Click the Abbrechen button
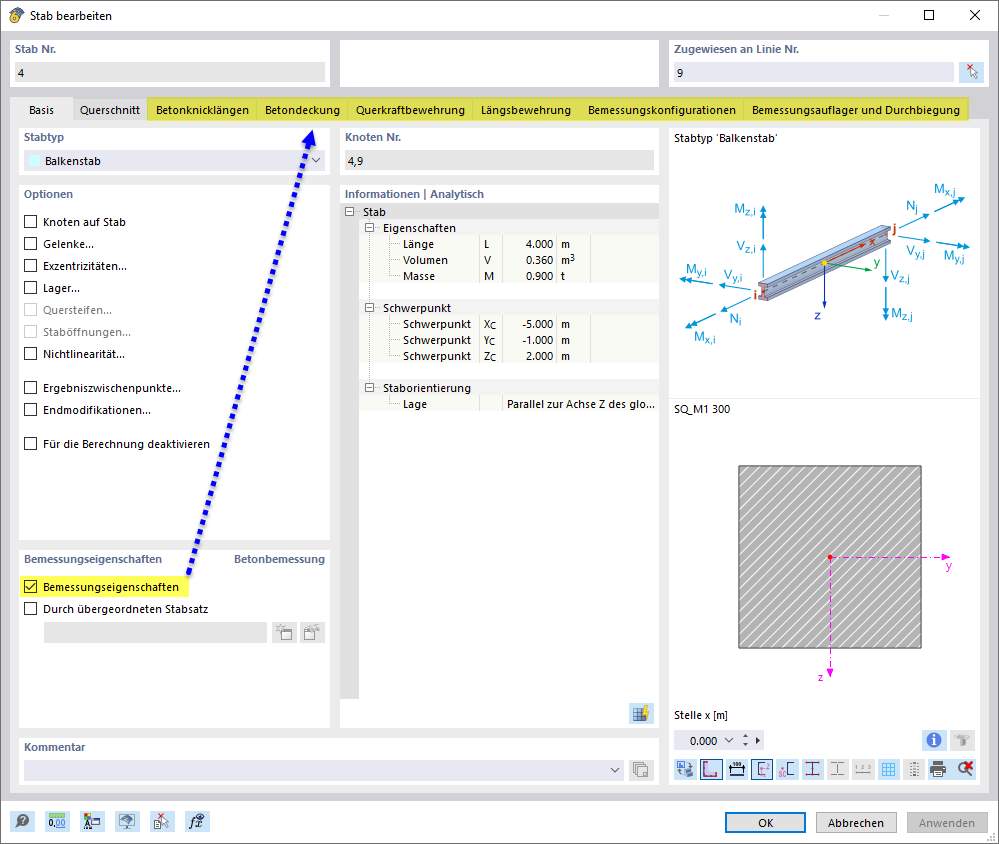Screen dimensions: 999x844 point(856,822)
